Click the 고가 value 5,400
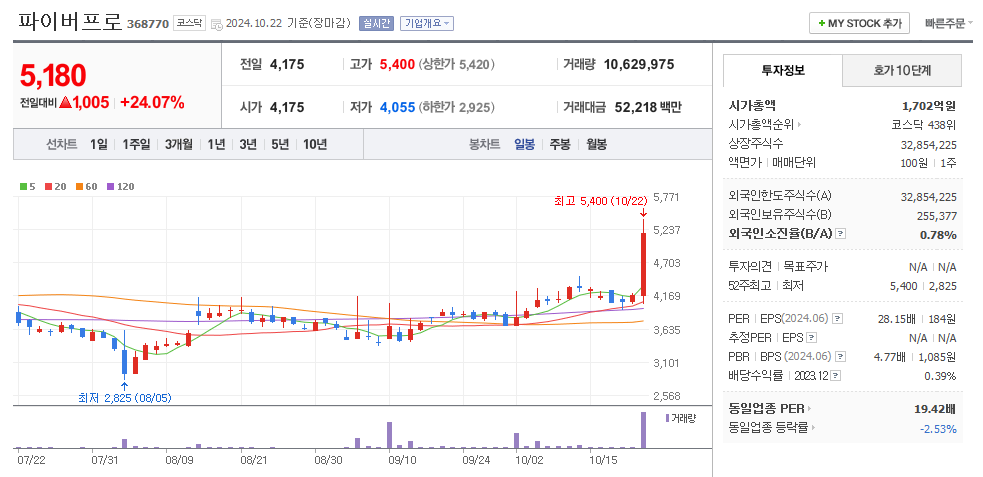983x477 pixels. click(x=397, y=64)
